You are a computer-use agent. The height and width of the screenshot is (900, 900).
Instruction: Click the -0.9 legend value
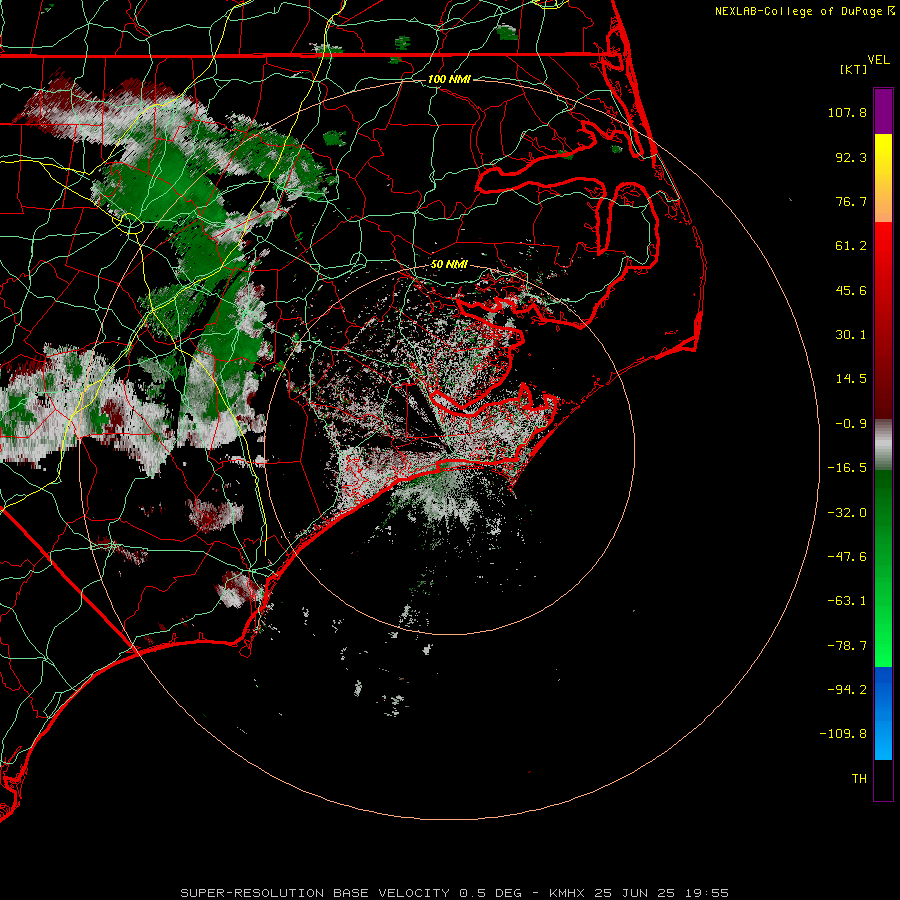click(851, 424)
